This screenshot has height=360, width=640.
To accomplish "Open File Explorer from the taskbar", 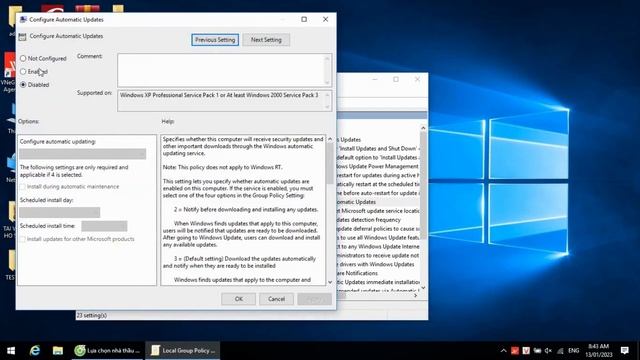I will tap(58, 351).
